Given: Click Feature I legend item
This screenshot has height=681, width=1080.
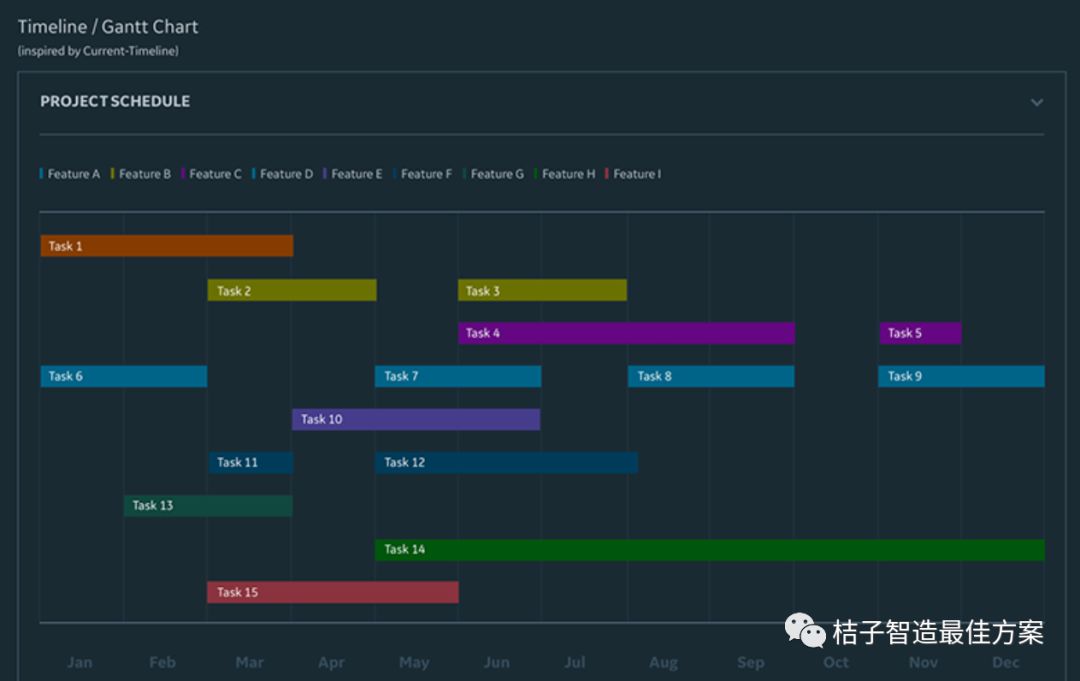Looking at the screenshot, I should click(x=635, y=174).
